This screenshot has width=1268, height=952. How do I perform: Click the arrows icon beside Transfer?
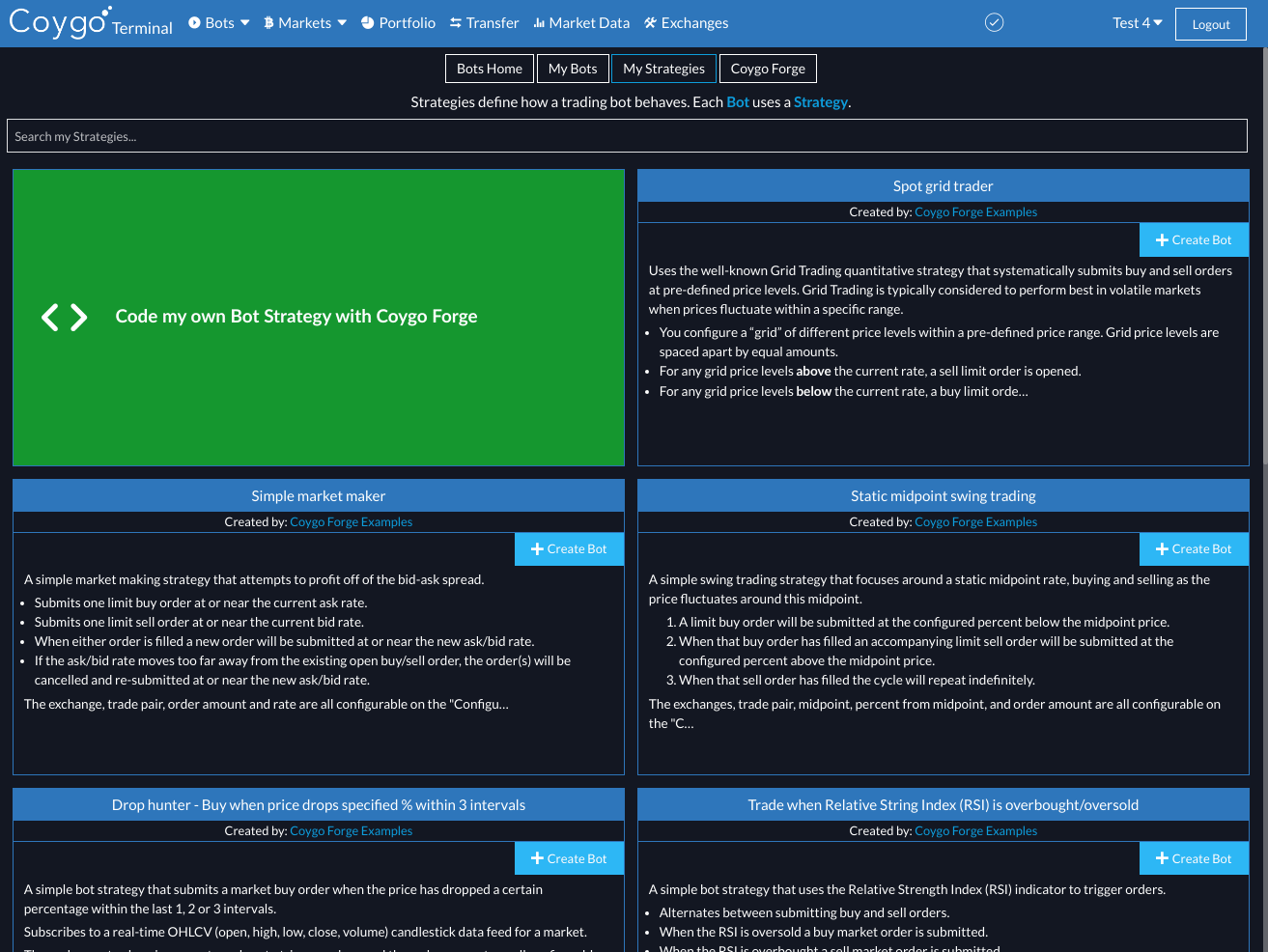pyautogui.click(x=456, y=22)
